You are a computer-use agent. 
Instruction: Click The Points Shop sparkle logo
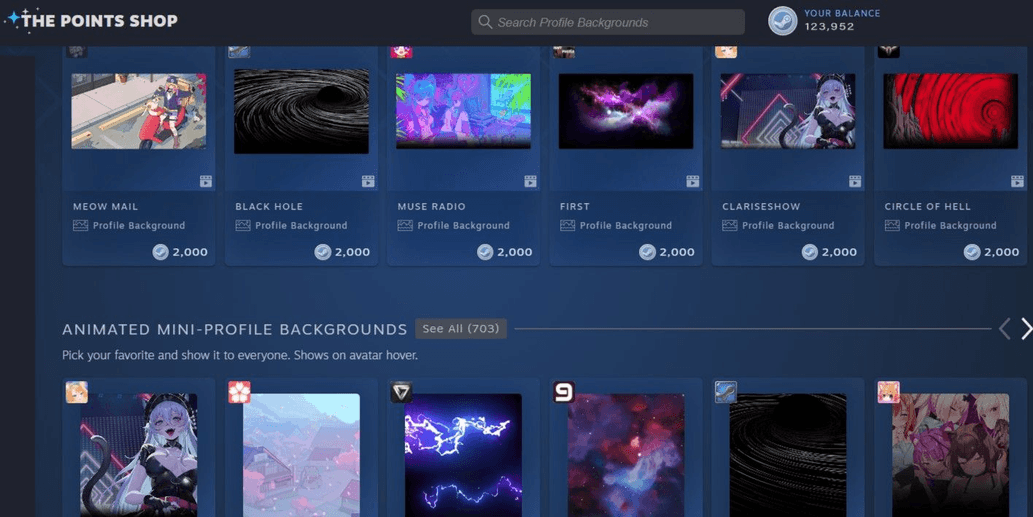(x=13, y=19)
